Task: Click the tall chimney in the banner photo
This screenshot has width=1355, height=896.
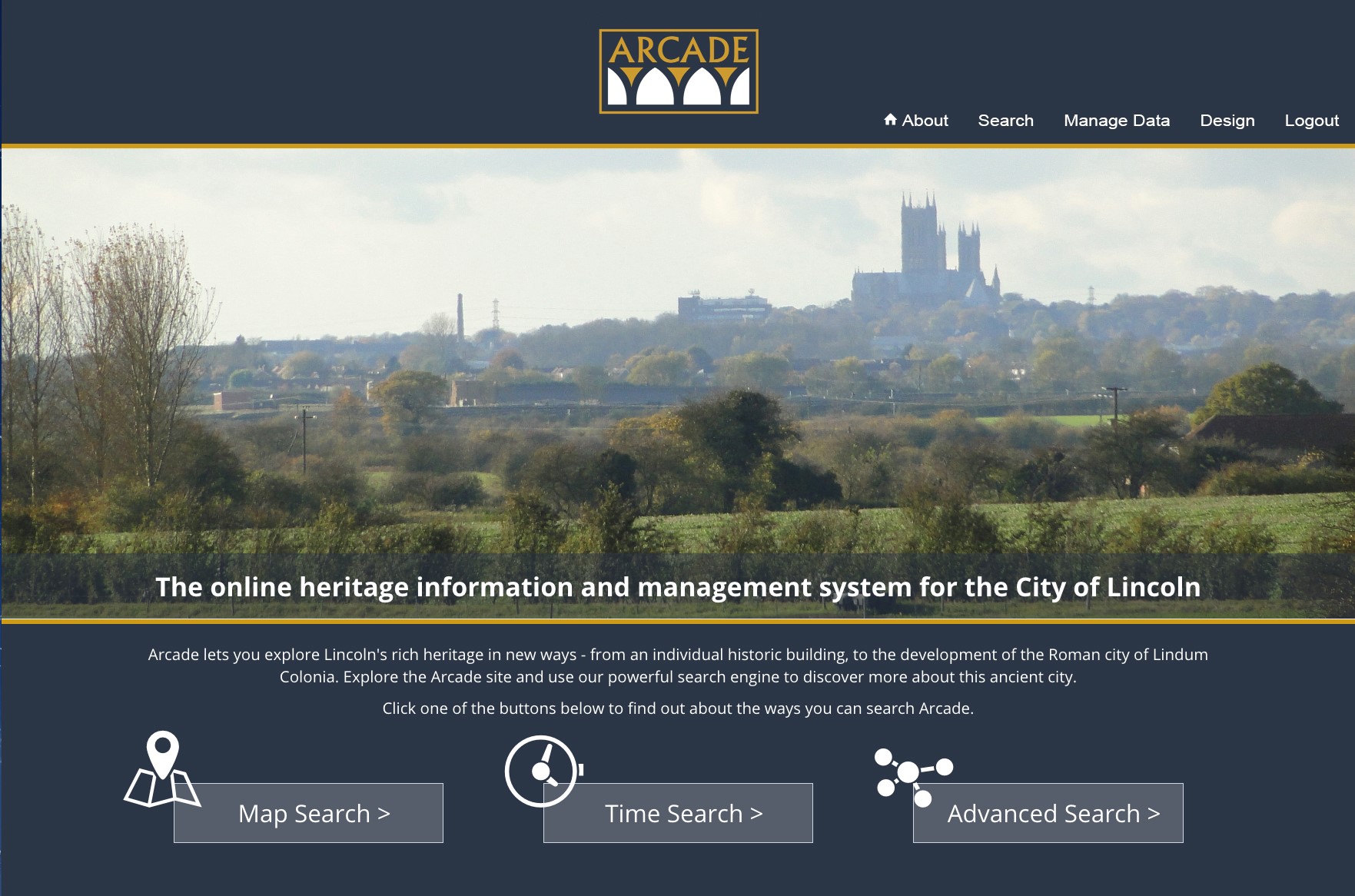Action: [460, 317]
